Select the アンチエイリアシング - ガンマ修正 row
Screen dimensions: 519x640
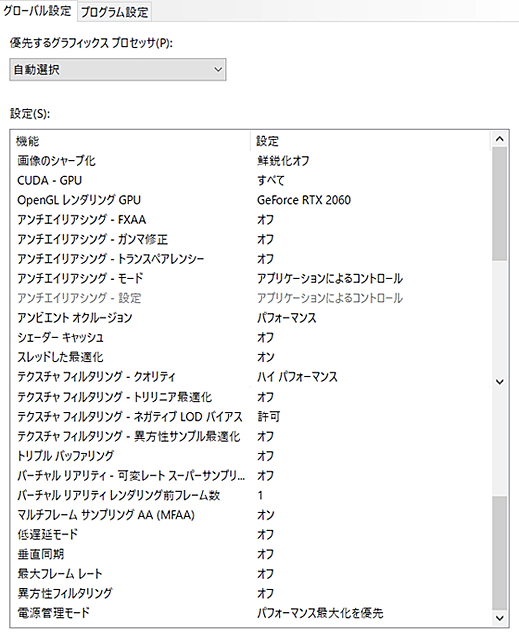[x=251, y=239]
